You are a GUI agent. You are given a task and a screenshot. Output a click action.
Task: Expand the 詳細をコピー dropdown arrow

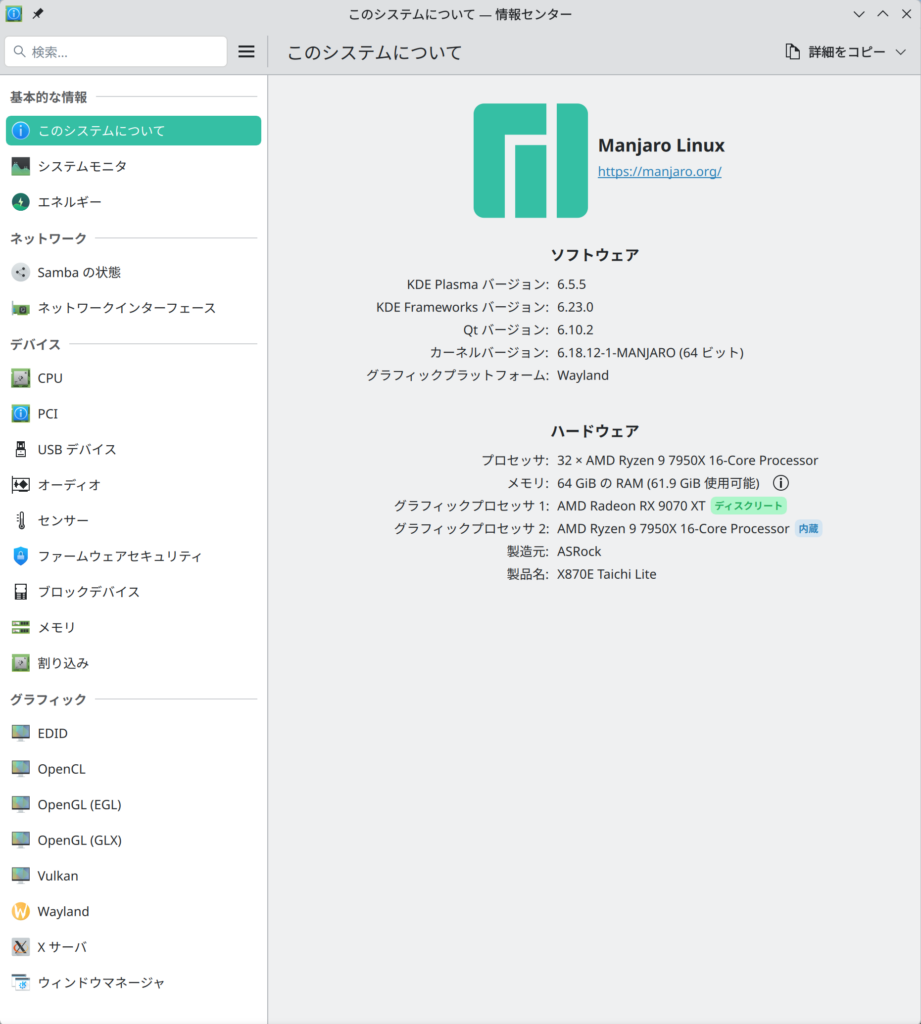pos(900,52)
